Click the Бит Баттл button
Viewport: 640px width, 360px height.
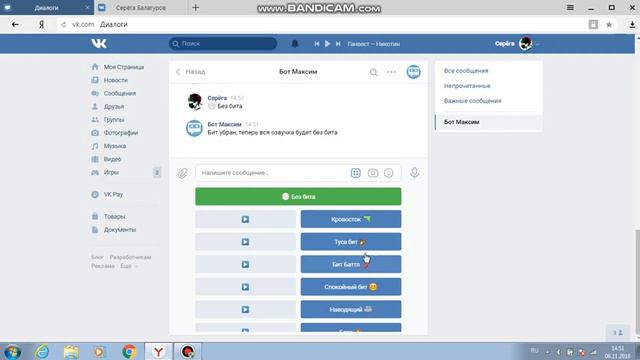click(x=351, y=264)
